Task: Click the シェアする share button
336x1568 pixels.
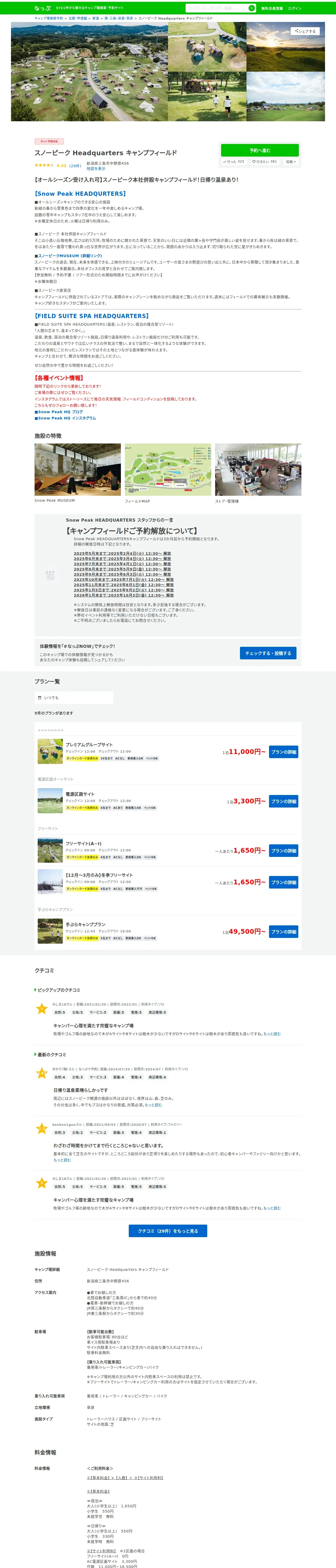Action: click(305, 31)
